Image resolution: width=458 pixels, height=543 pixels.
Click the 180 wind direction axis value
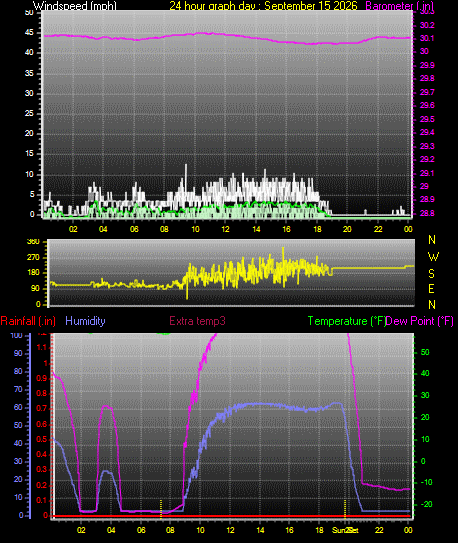click(x=33, y=273)
